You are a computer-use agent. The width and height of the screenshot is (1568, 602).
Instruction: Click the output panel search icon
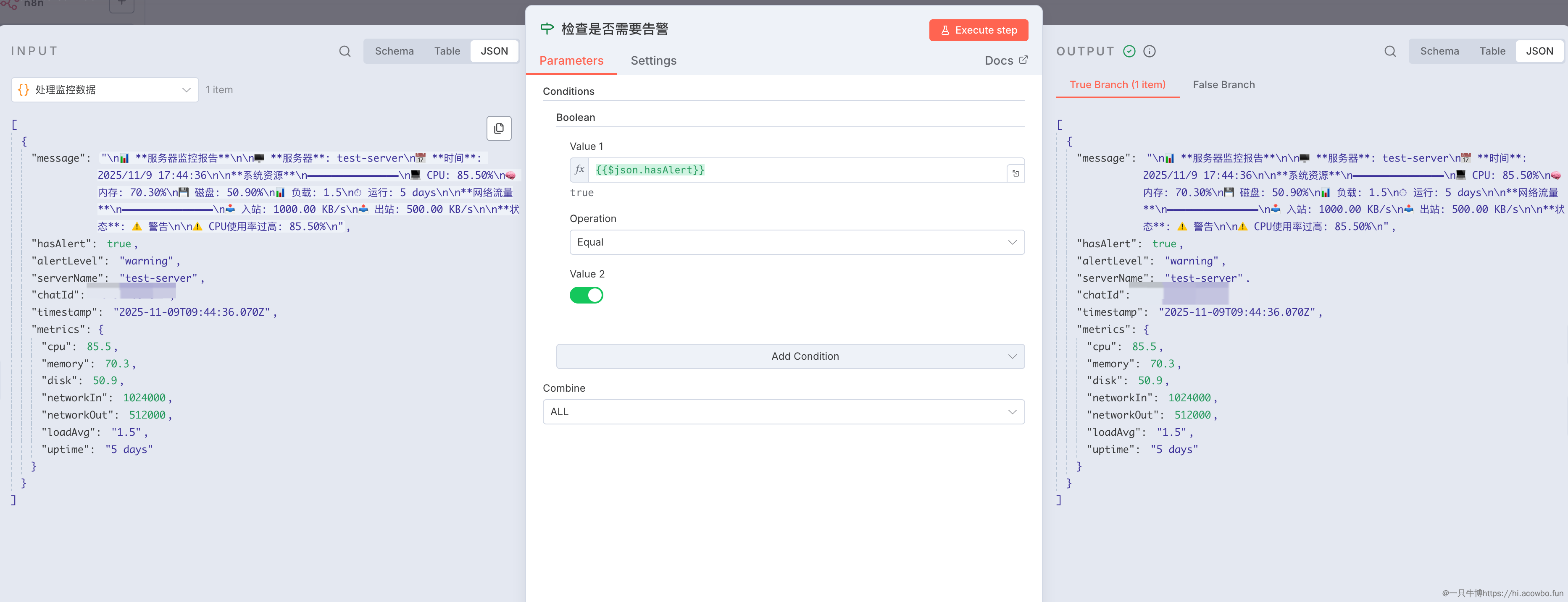coord(1390,51)
